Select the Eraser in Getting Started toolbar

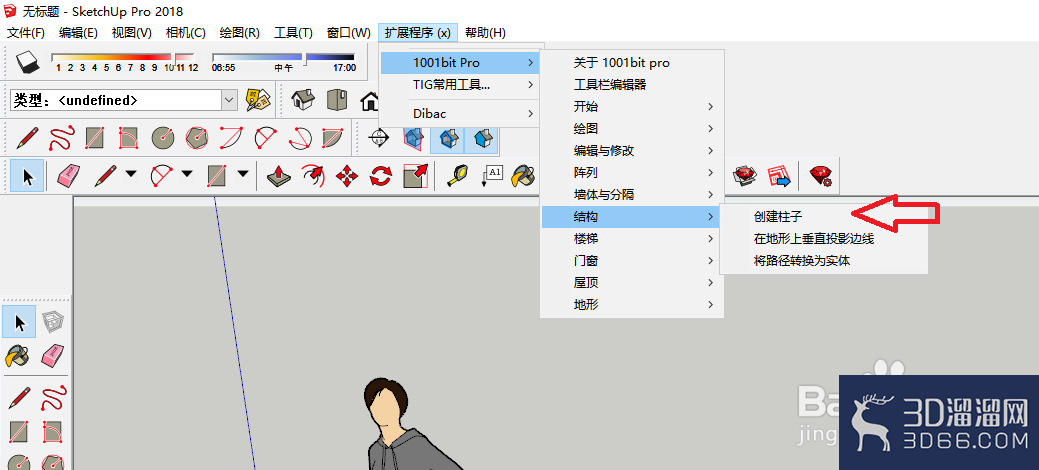pyautogui.click(x=68, y=176)
